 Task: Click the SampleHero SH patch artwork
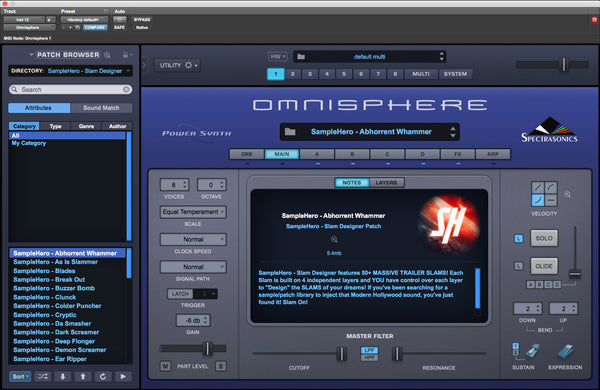click(x=449, y=225)
